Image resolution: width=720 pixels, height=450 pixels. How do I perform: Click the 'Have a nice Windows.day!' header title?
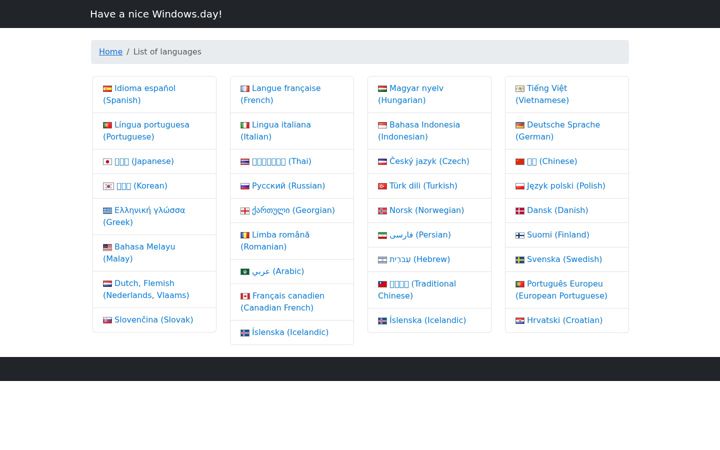tap(156, 14)
